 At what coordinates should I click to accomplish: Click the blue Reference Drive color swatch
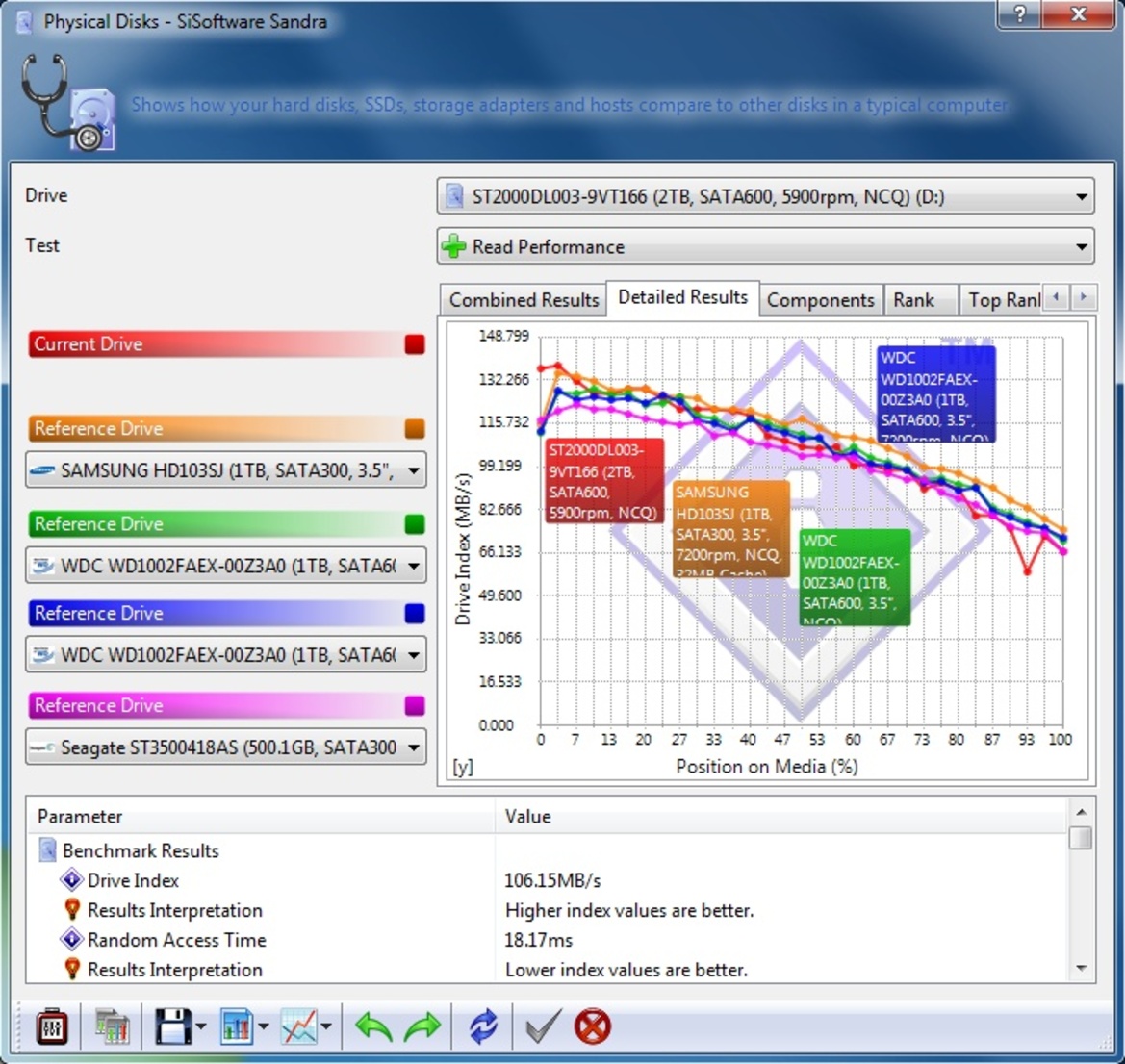415,614
